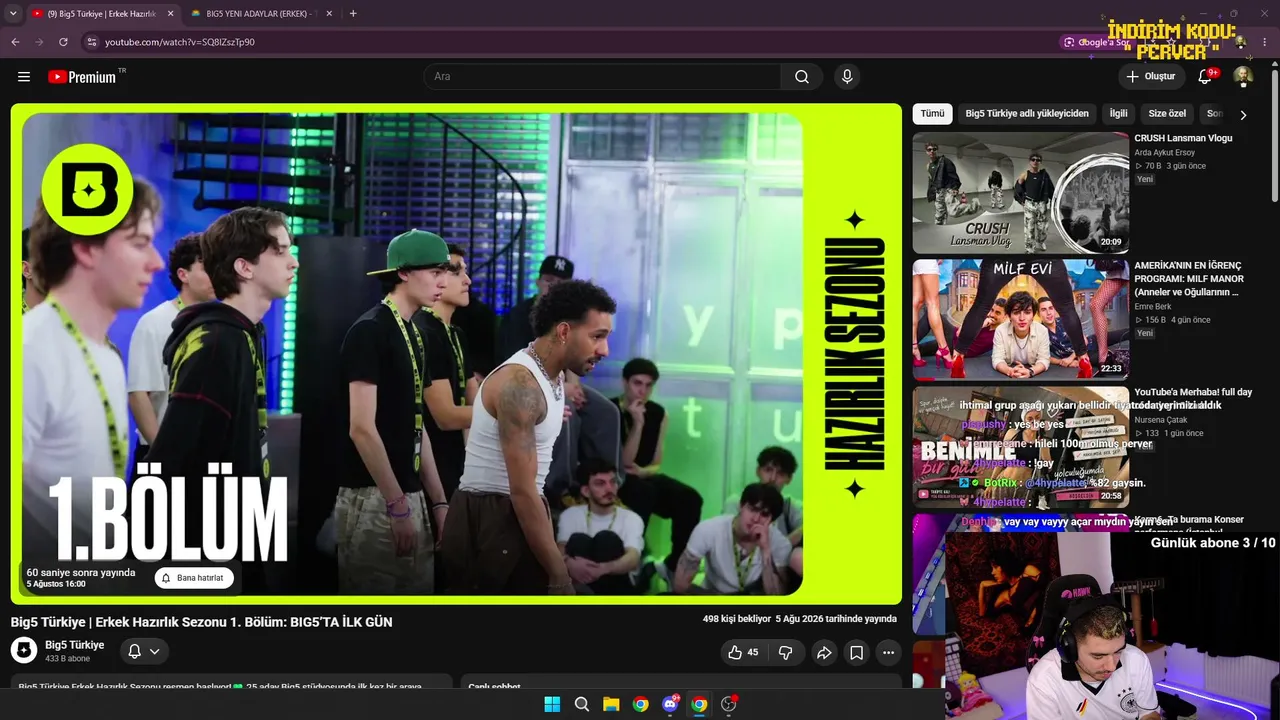Screen dimensions: 1280x720
Task: Open Big5 Türkiye channel name link
Action: 75,645
